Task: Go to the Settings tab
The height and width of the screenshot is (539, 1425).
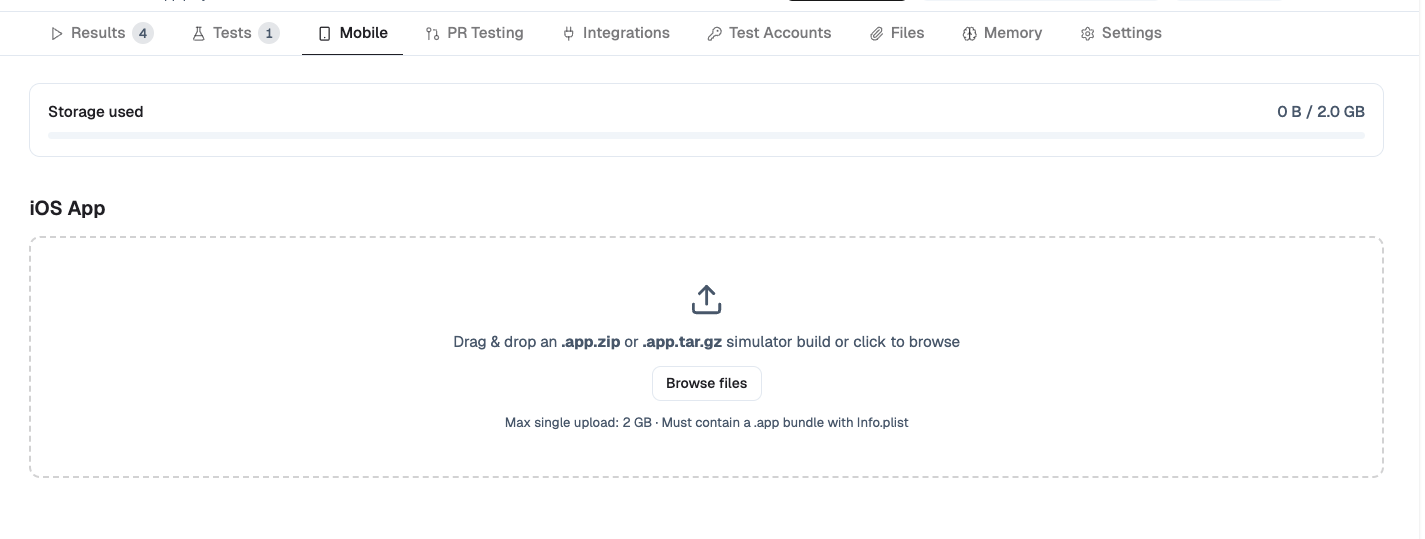Action: coord(1121,33)
